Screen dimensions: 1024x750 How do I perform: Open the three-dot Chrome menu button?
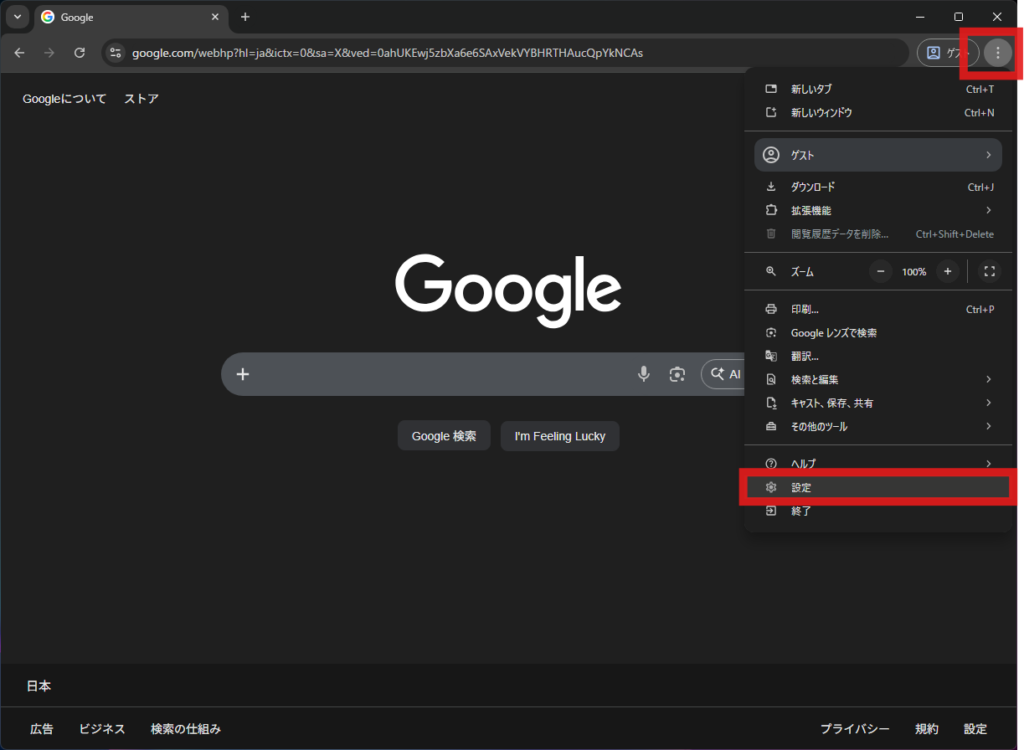coord(997,53)
